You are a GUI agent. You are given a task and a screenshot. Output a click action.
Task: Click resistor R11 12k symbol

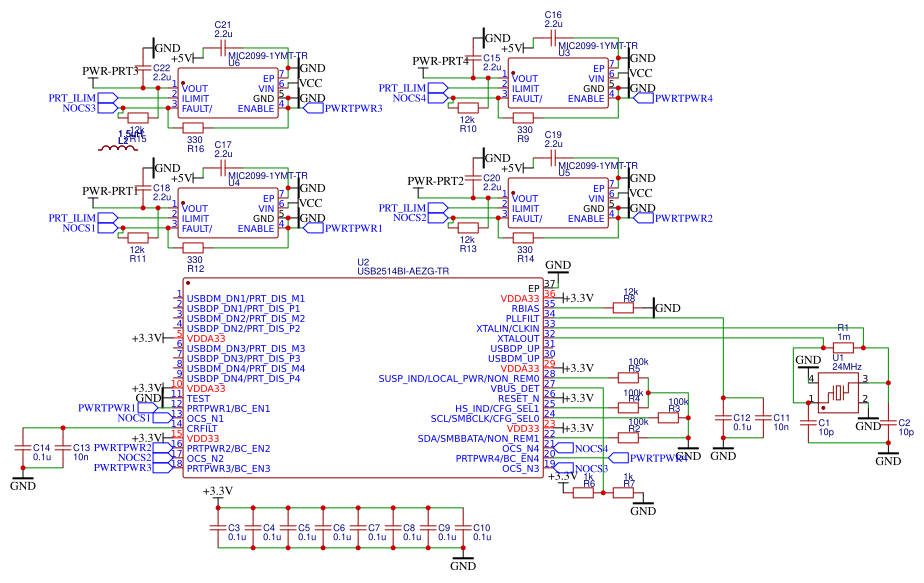click(138, 238)
